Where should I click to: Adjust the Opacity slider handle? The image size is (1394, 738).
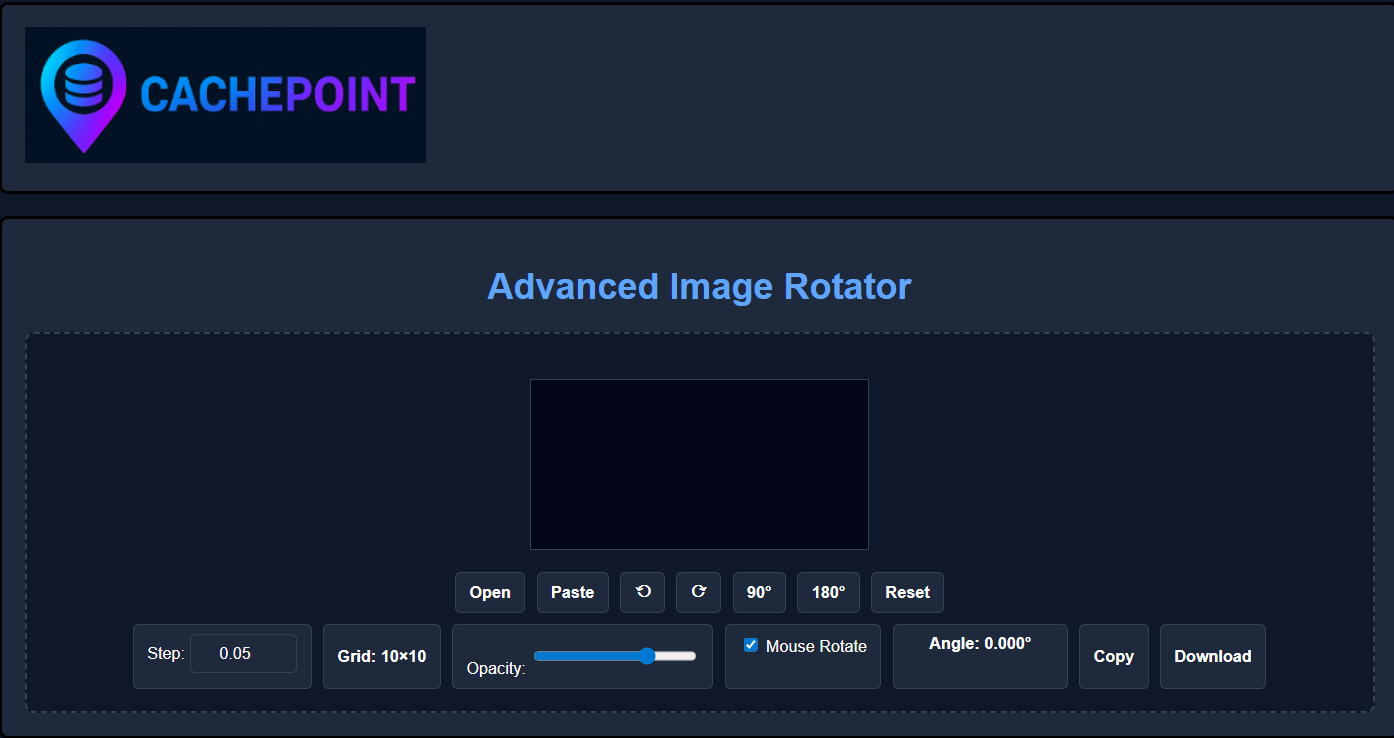(x=647, y=657)
